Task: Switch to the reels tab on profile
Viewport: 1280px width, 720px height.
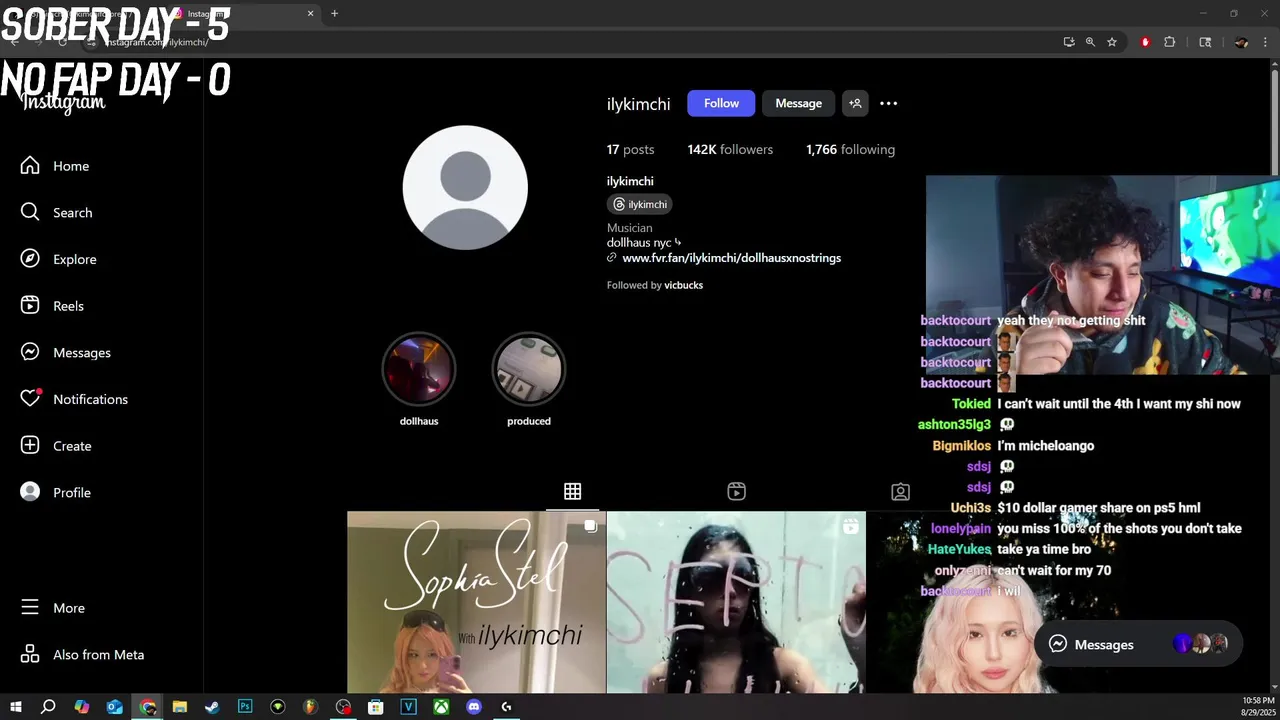Action: click(x=736, y=491)
